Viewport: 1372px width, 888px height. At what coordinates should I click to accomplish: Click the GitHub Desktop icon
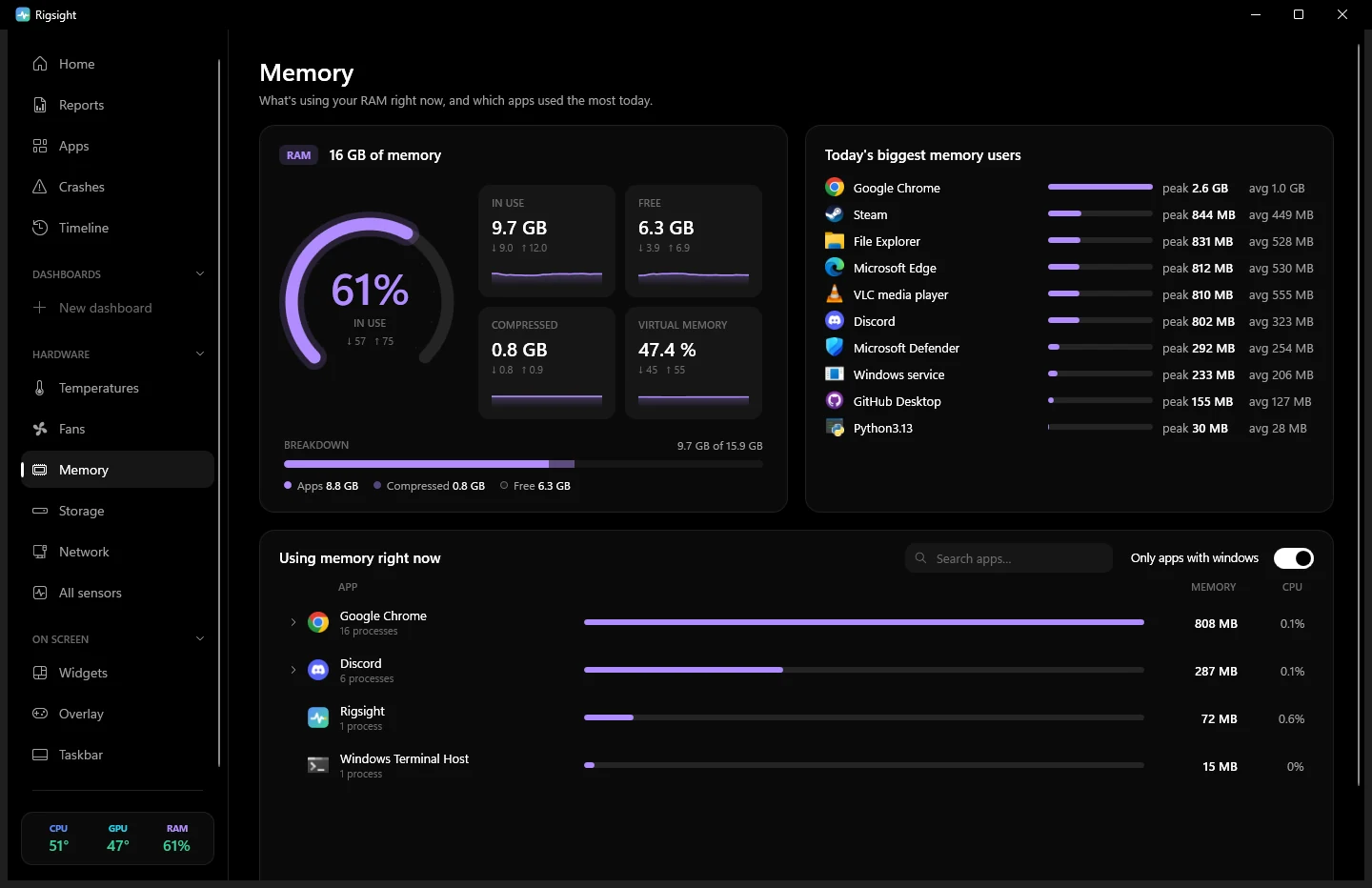click(835, 401)
